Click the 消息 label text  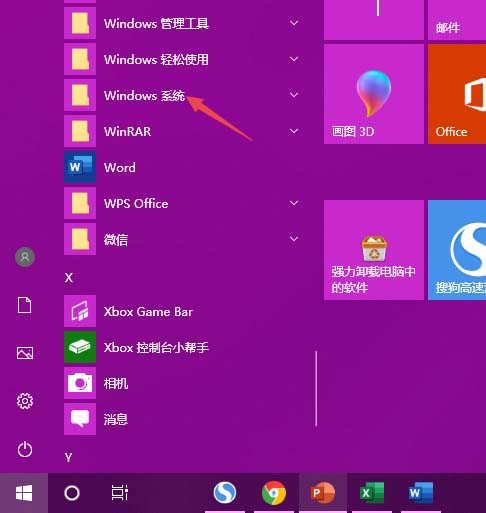pyautogui.click(x=116, y=420)
